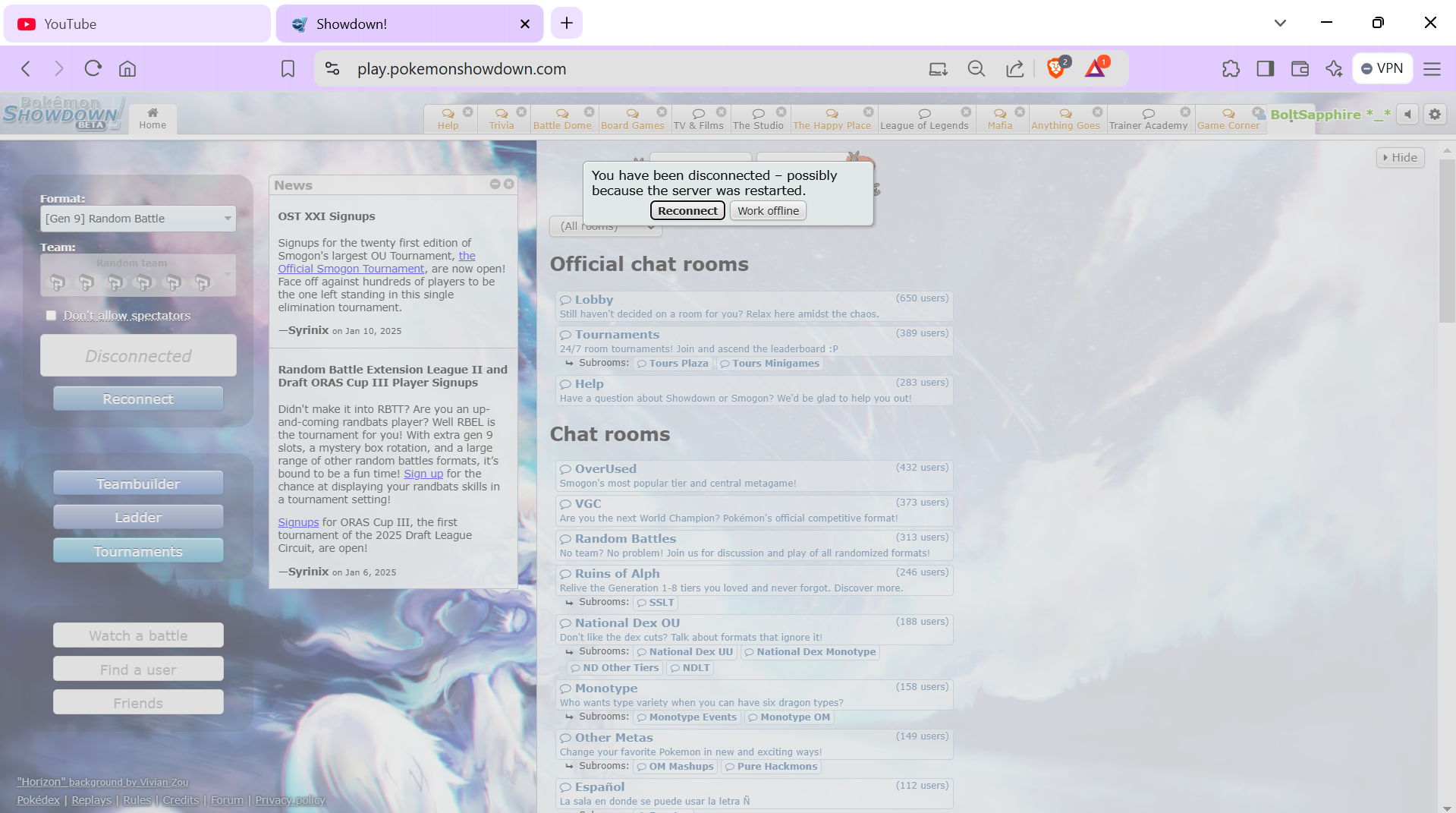Close the Battle Dome room tab
The height and width of the screenshot is (813, 1456).
click(x=590, y=112)
